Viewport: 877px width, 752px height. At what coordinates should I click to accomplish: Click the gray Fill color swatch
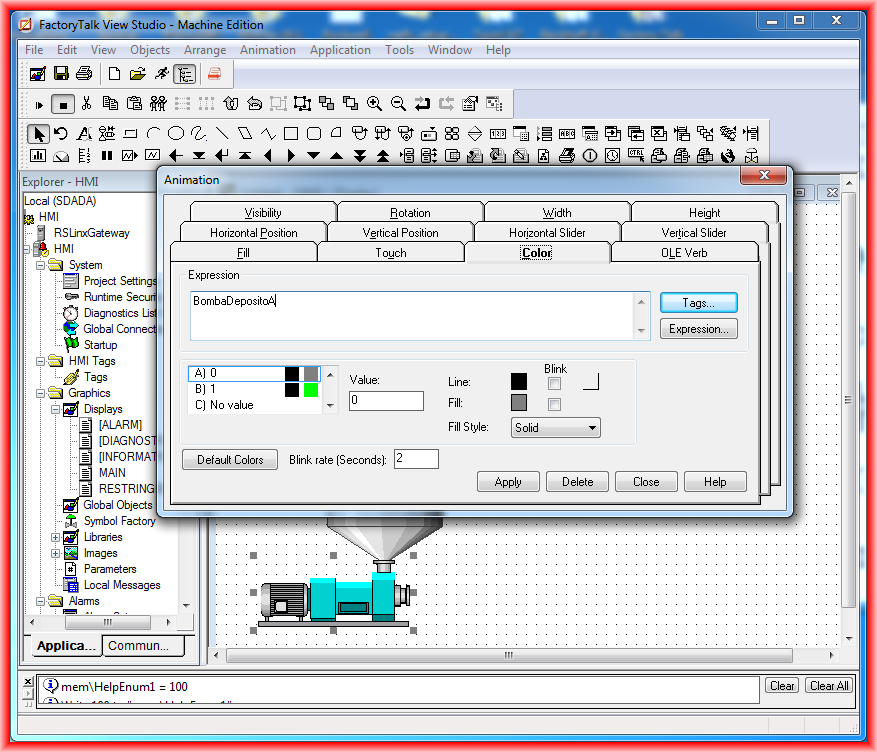(519, 403)
